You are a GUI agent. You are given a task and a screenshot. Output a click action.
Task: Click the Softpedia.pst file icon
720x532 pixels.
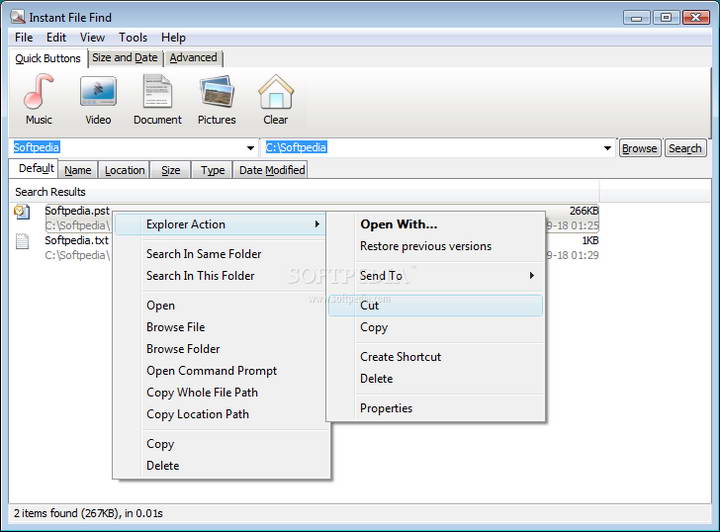(22, 212)
